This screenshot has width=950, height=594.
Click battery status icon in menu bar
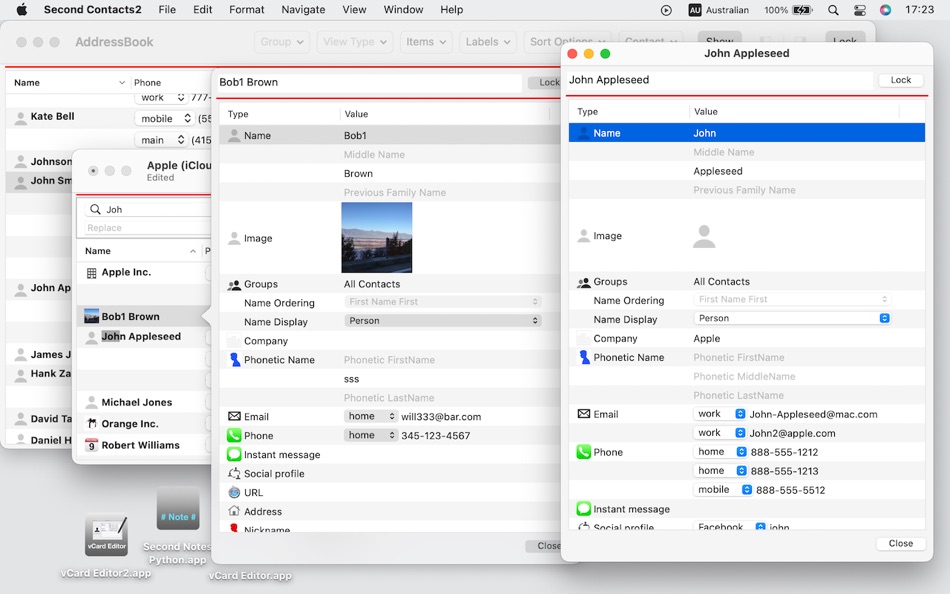coord(802,10)
